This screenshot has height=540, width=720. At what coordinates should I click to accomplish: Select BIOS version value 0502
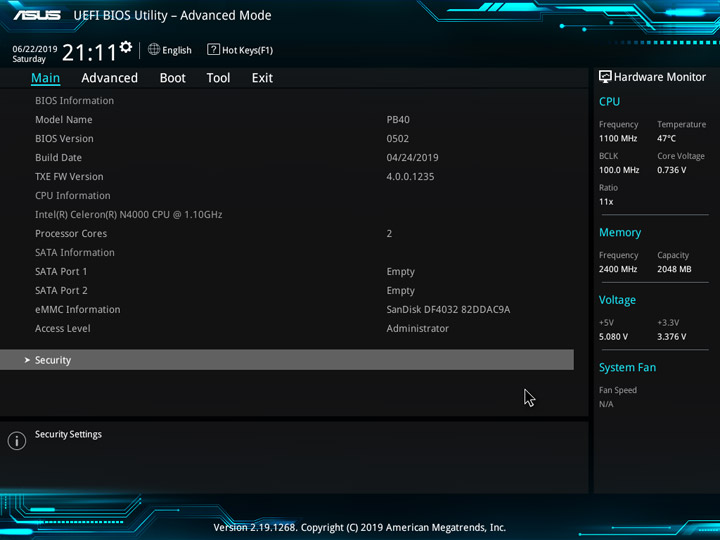[x=398, y=139]
